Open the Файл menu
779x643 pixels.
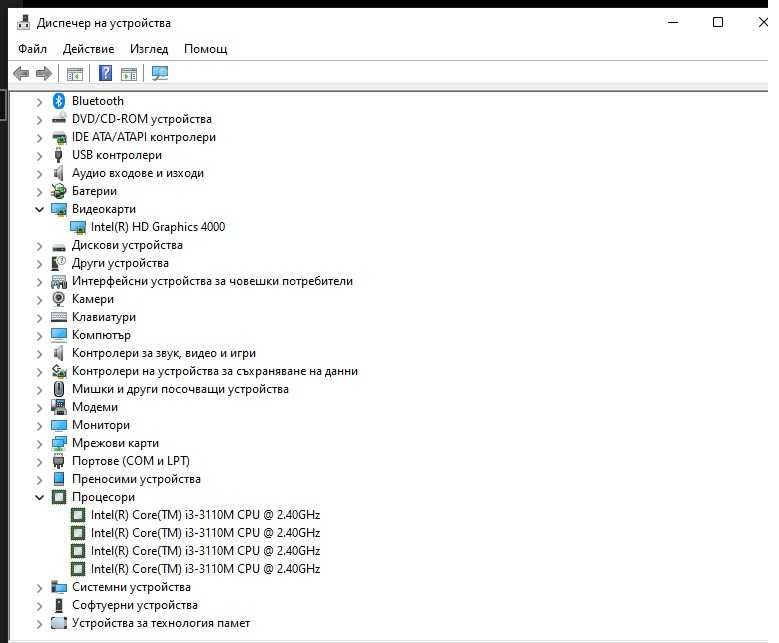coord(32,49)
